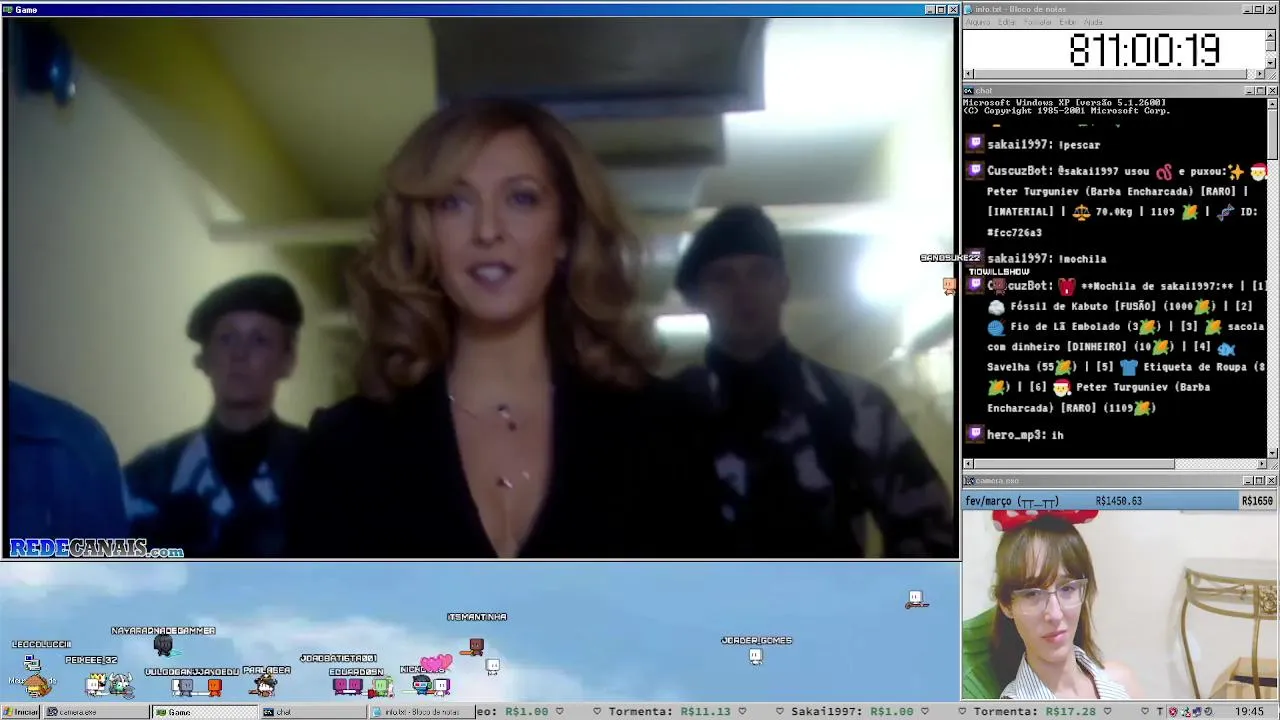This screenshot has width=1280, height=720.
Task: Click the hero_mp3 username in chat
Action: (x=1016, y=435)
